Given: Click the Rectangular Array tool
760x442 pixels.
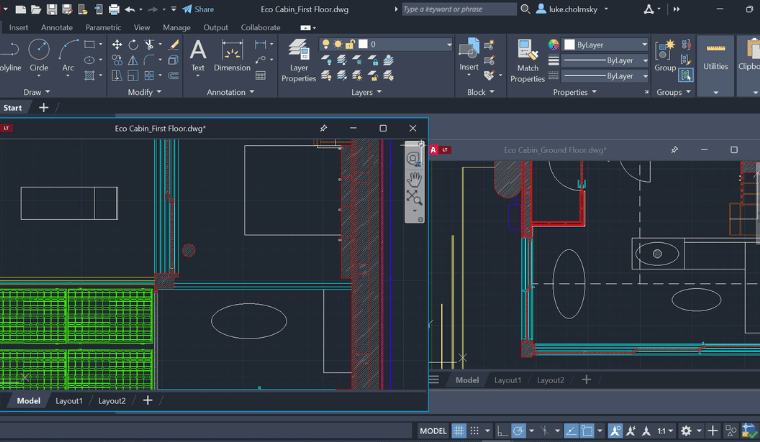Looking at the screenshot, I should [x=149, y=76].
